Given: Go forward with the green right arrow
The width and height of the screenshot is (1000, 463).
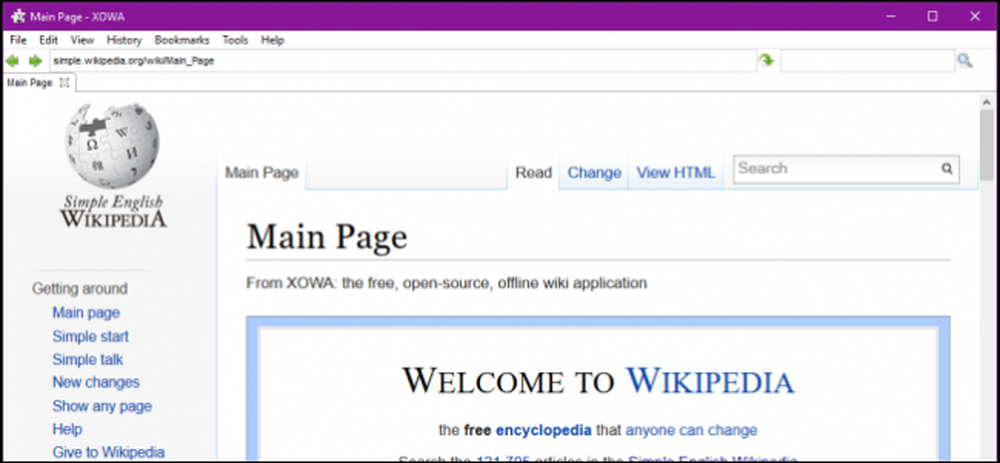Looking at the screenshot, I should tap(35, 61).
